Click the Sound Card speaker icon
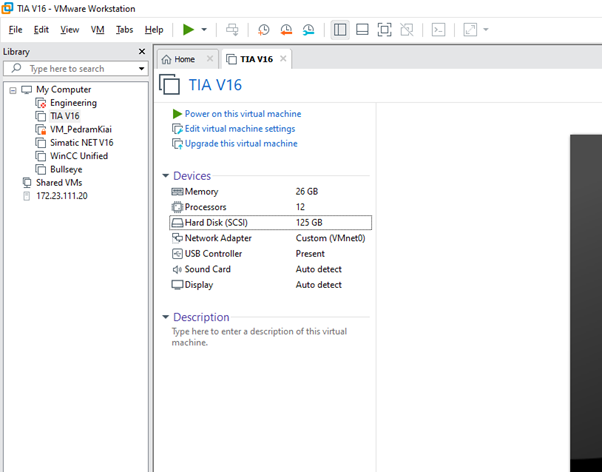 point(177,270)
